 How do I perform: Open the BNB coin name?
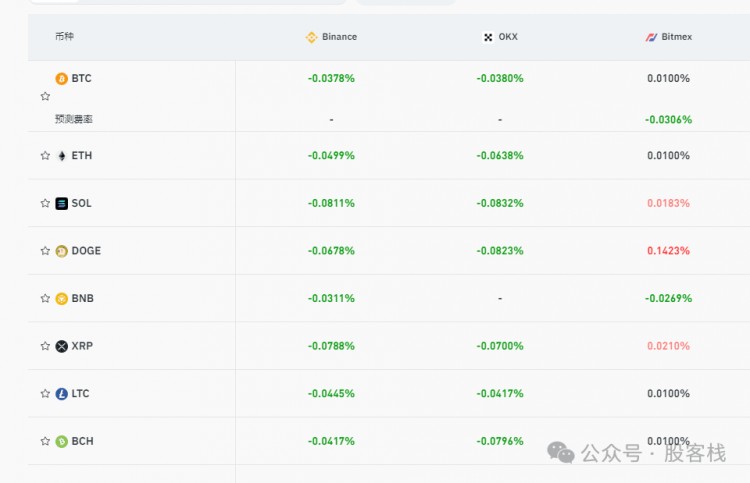pyautogui.click(x=82, y=298)
